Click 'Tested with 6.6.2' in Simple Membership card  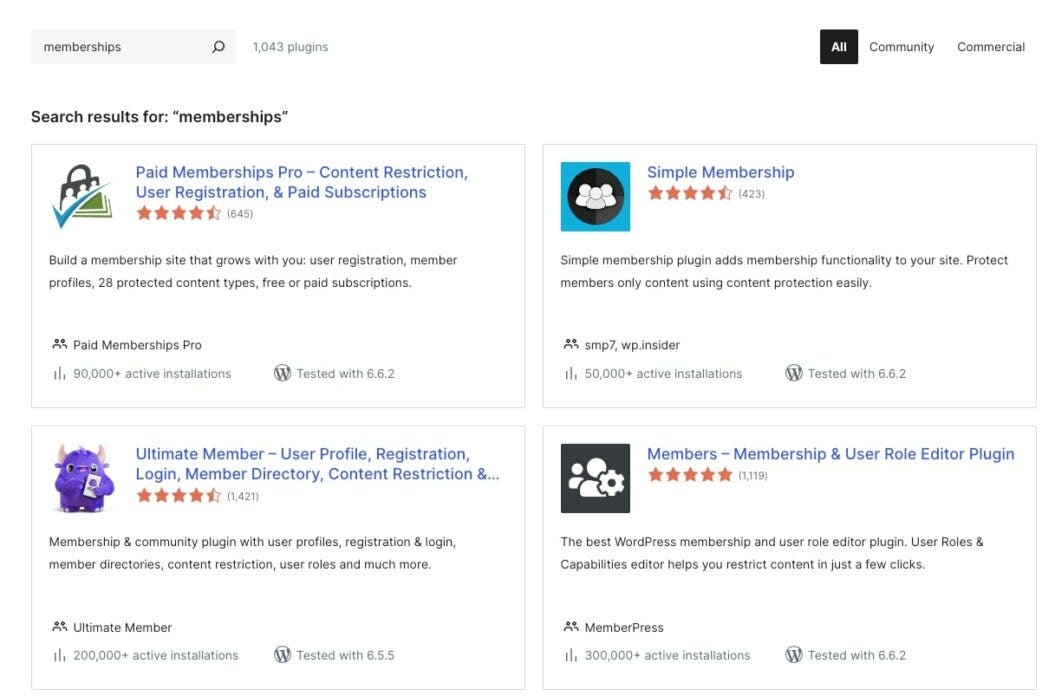857,374
